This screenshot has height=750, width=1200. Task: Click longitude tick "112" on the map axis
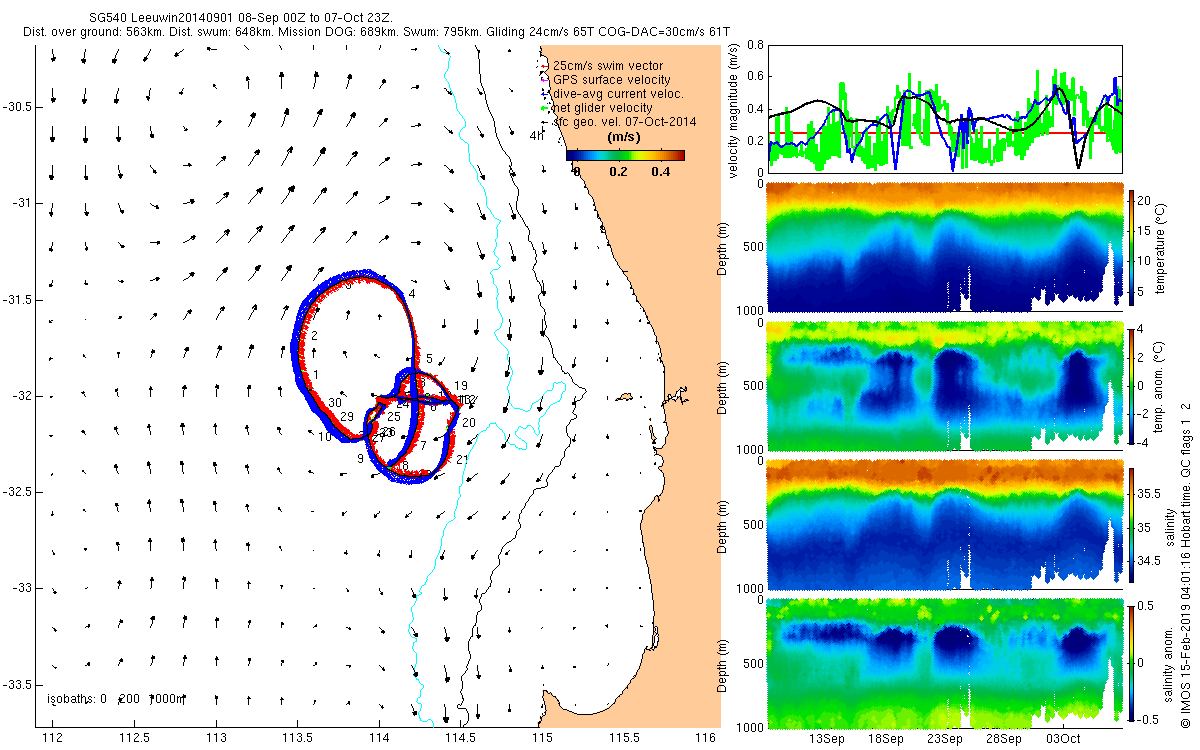tap(53, 737)
